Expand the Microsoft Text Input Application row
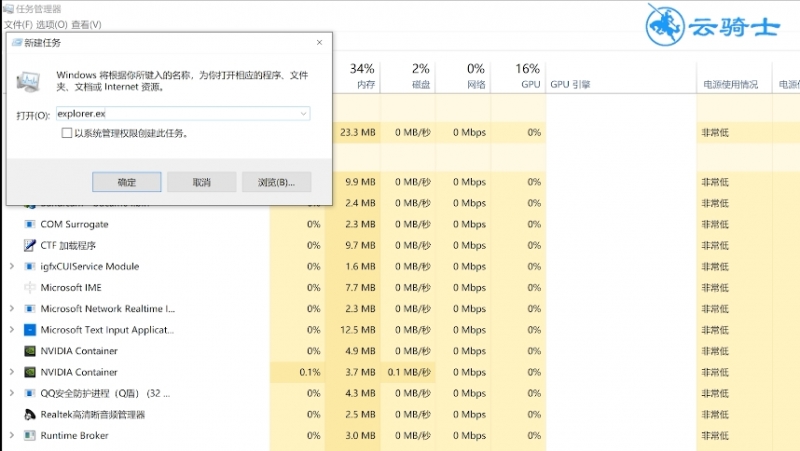Screen dimensions: 800x451 click(x=12, y=330)
